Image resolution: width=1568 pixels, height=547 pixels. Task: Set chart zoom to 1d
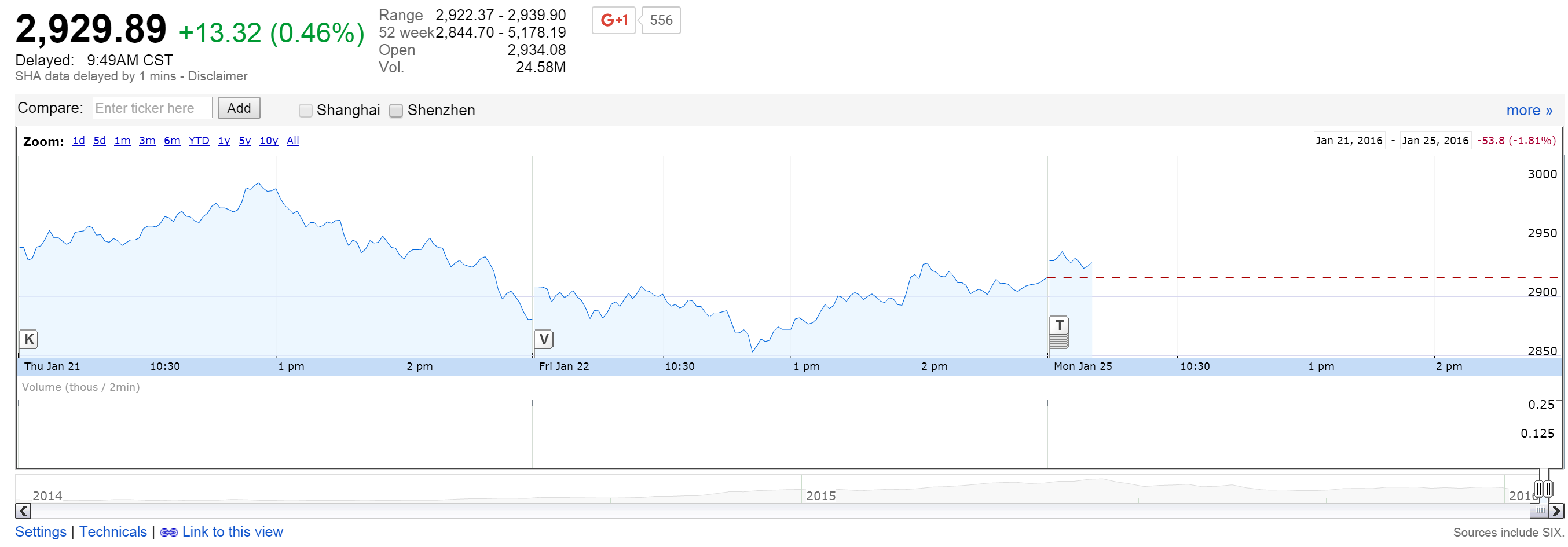(79, 141)
